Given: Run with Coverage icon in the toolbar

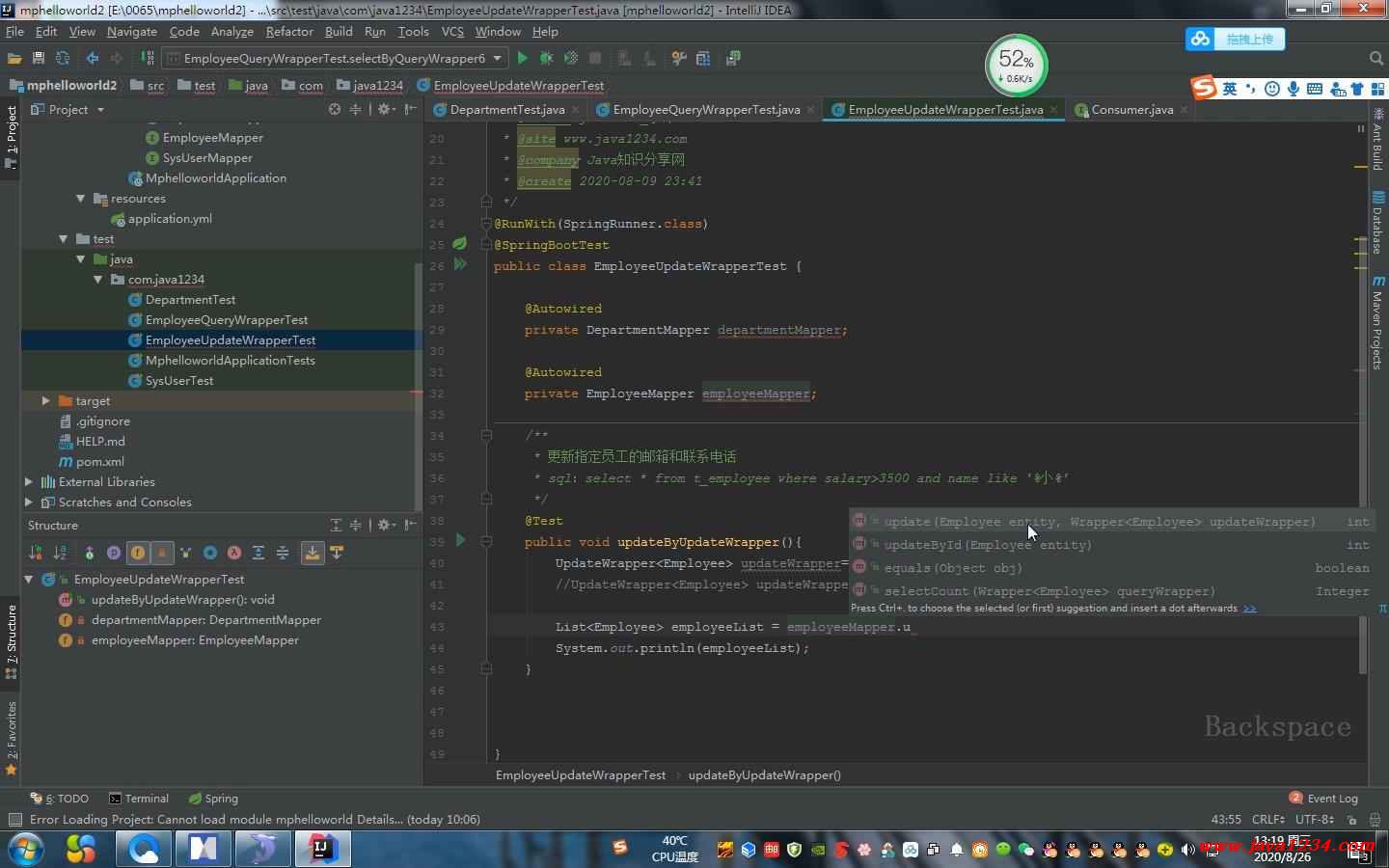Looking at the screenshot, I should [571, 59].
